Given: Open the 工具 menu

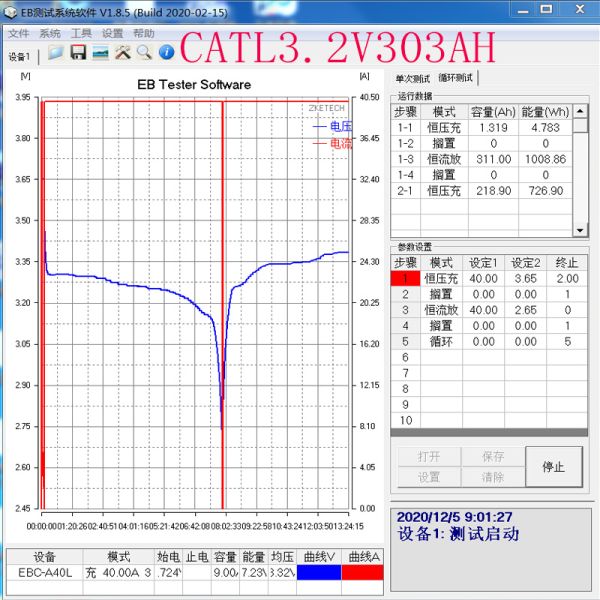Looking at the screenshot, I should pyautogui.click(x=81, y=33).
